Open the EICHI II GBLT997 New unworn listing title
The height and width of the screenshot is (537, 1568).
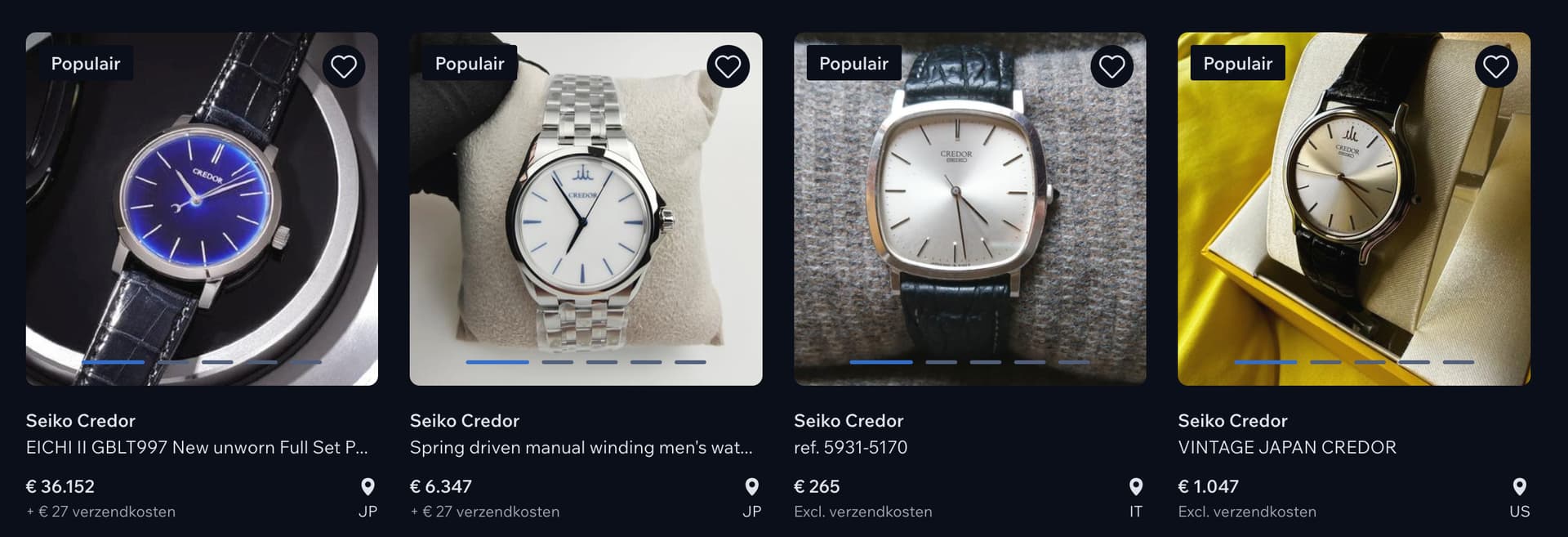point(197,447)
